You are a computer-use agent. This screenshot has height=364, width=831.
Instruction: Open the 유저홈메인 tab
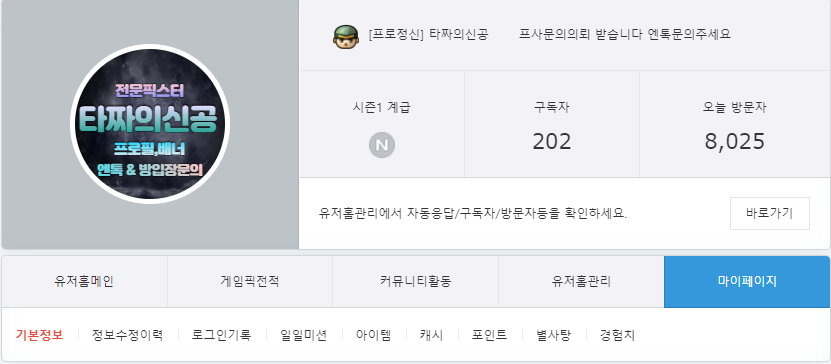tap(84, 282)
